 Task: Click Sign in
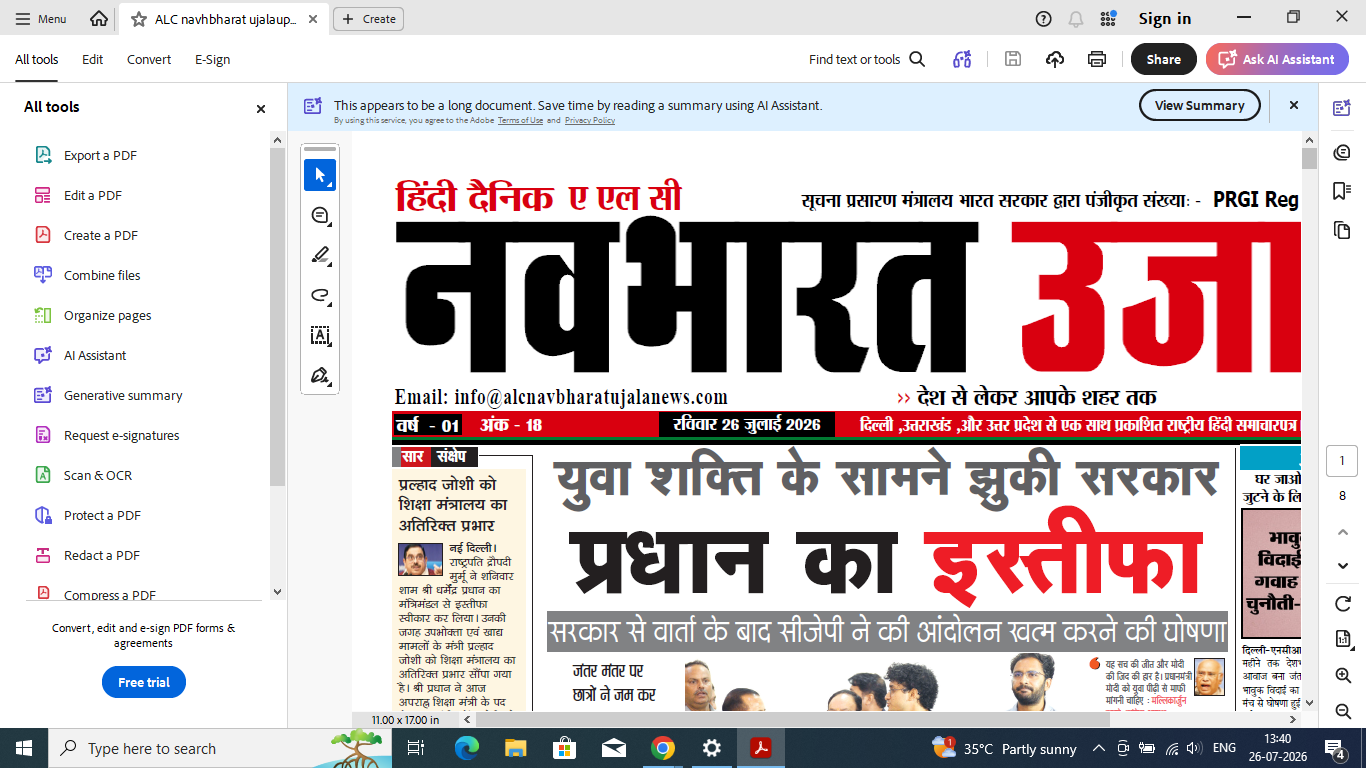pos(1165,18)
